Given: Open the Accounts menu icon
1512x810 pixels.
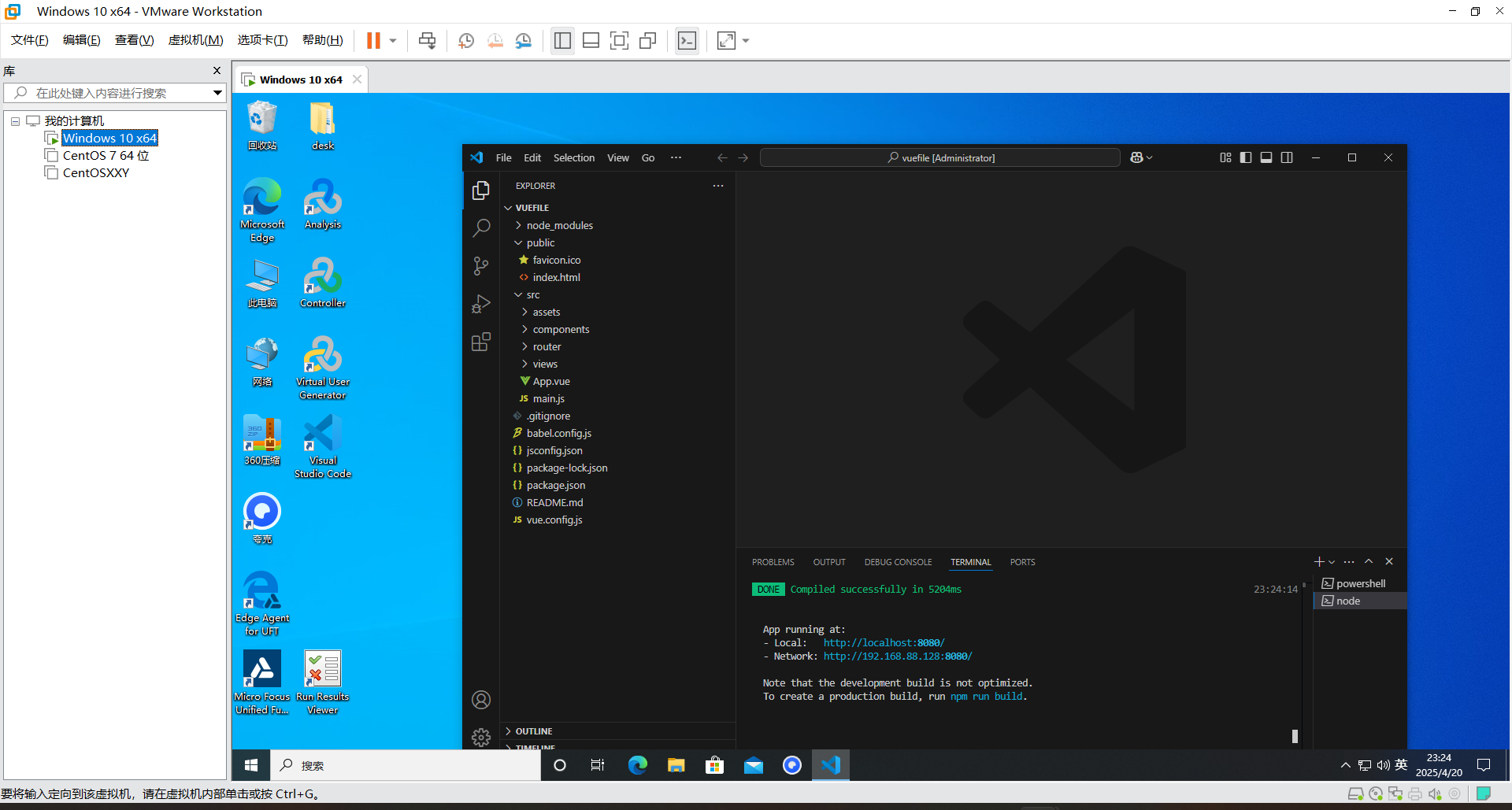Looking at the screenshot, I should tap(481, 700).
